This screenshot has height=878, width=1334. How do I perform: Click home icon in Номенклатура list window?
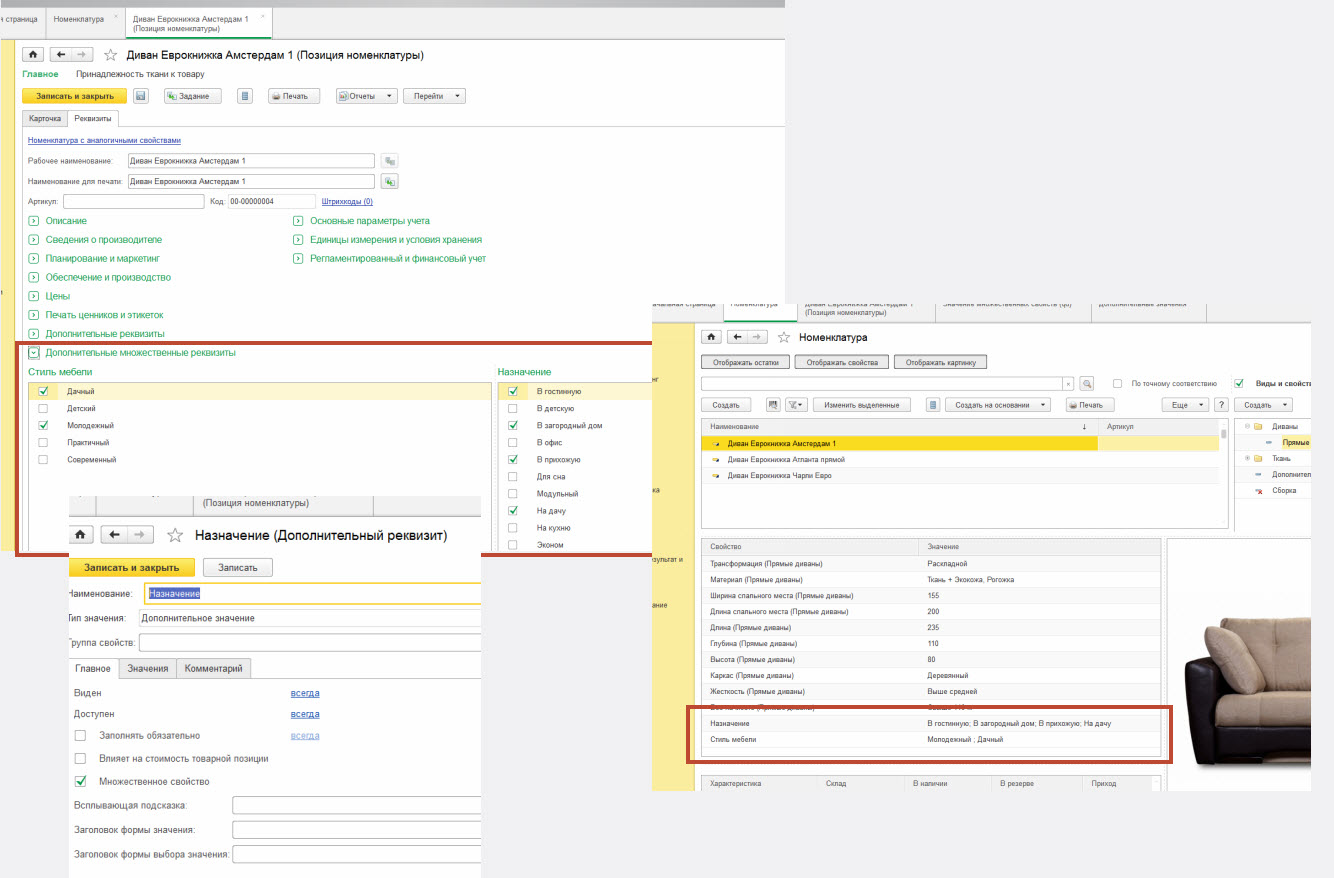(x=711, y=337)
